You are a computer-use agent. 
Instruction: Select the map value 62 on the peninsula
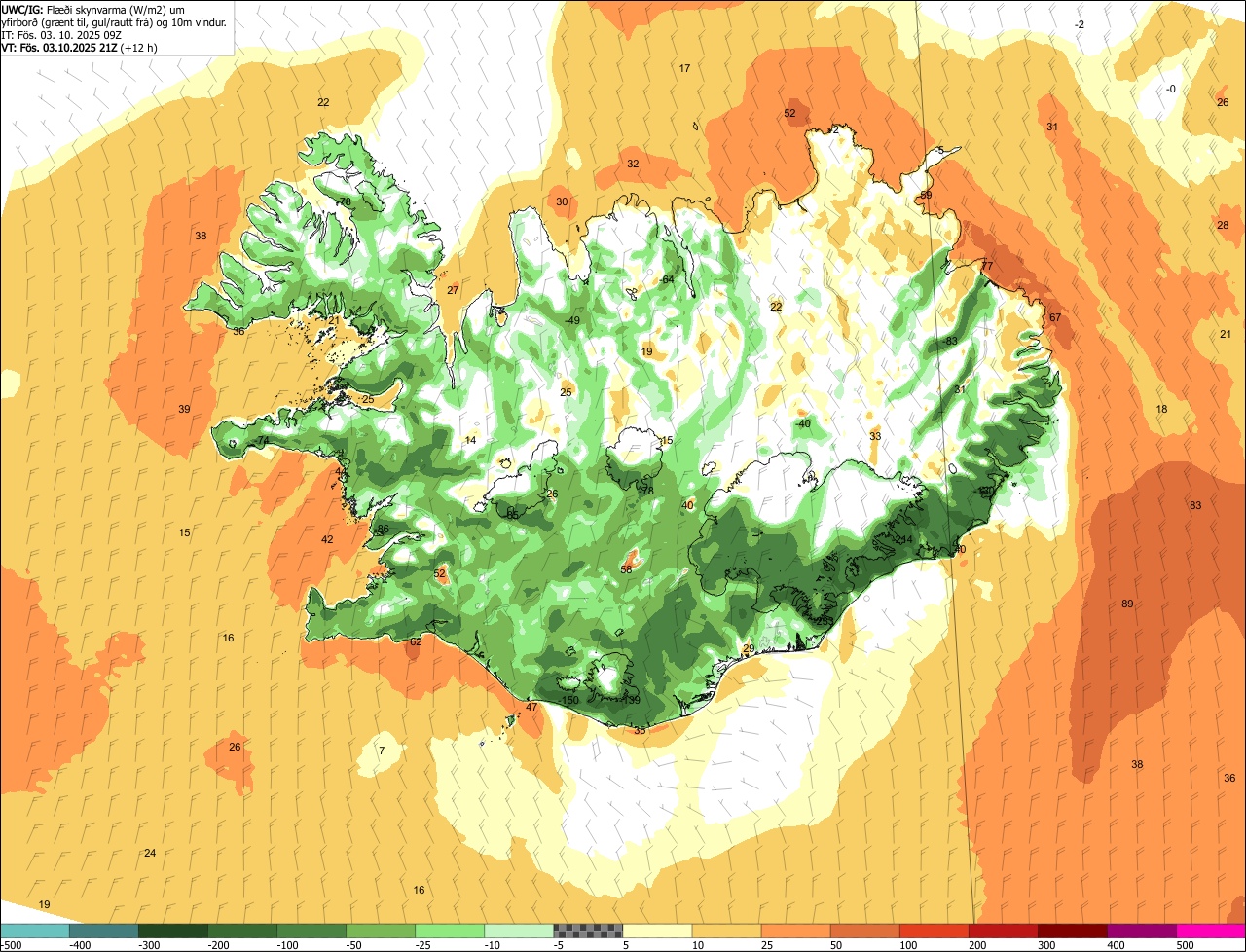pyautogui.click(x=416, y=641)
